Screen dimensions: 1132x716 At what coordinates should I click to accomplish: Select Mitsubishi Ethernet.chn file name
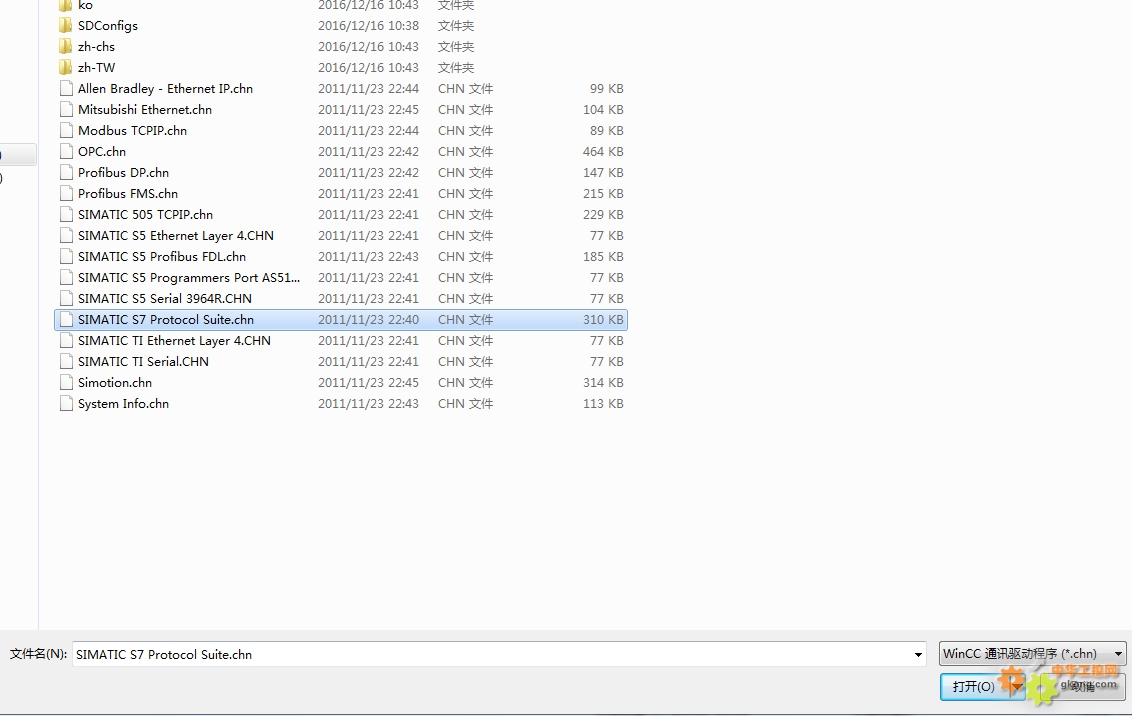(144, 110)
